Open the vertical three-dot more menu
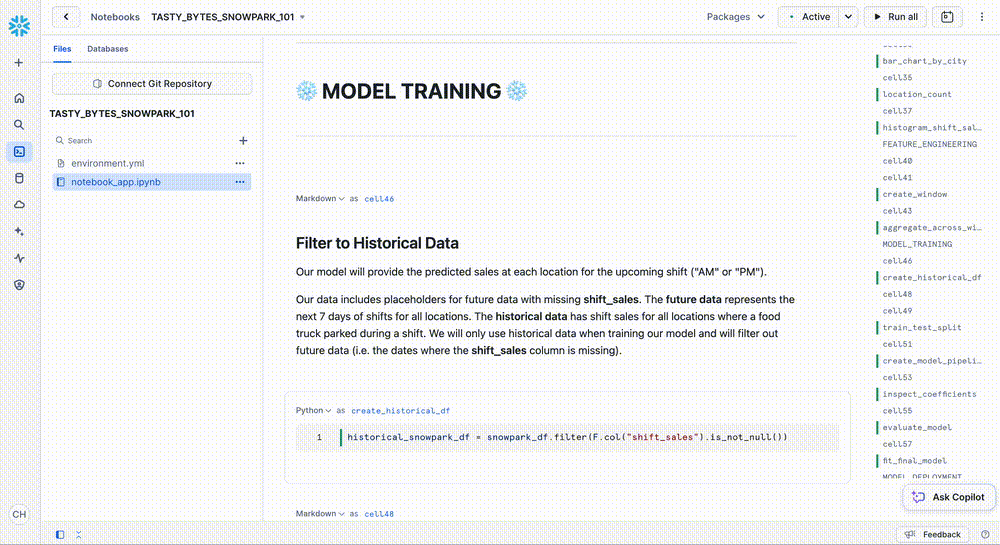The height and width of the screenshot is (545, 1000). coord(982,17)
